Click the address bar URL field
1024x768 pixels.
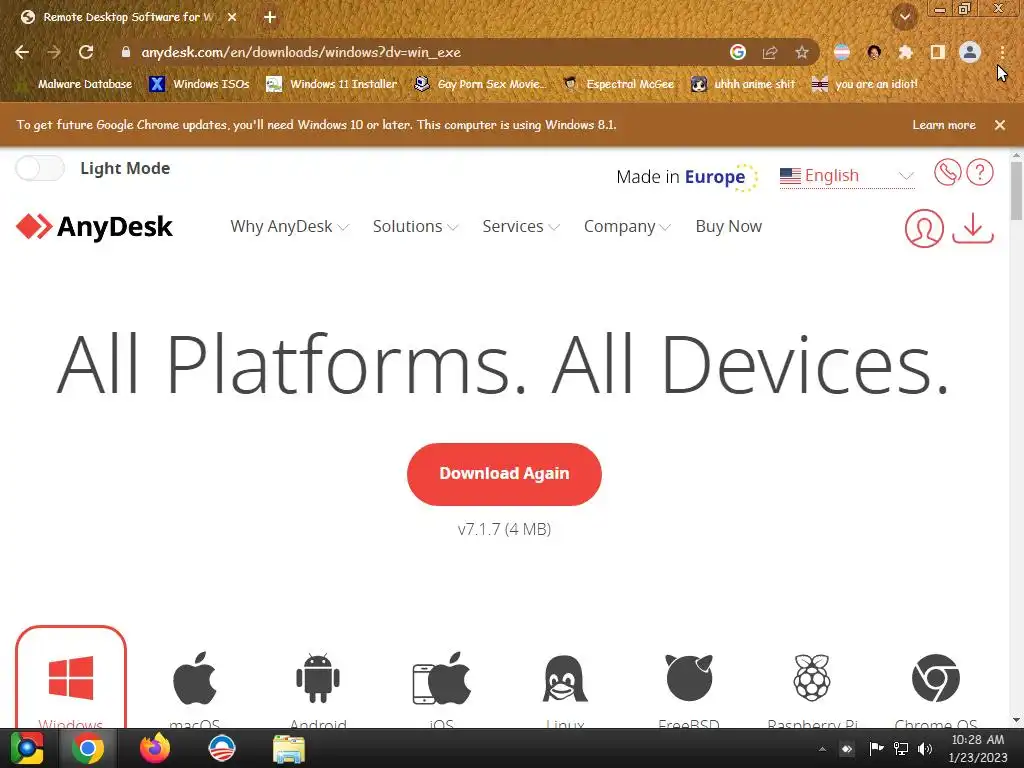(x=418, y=52)
